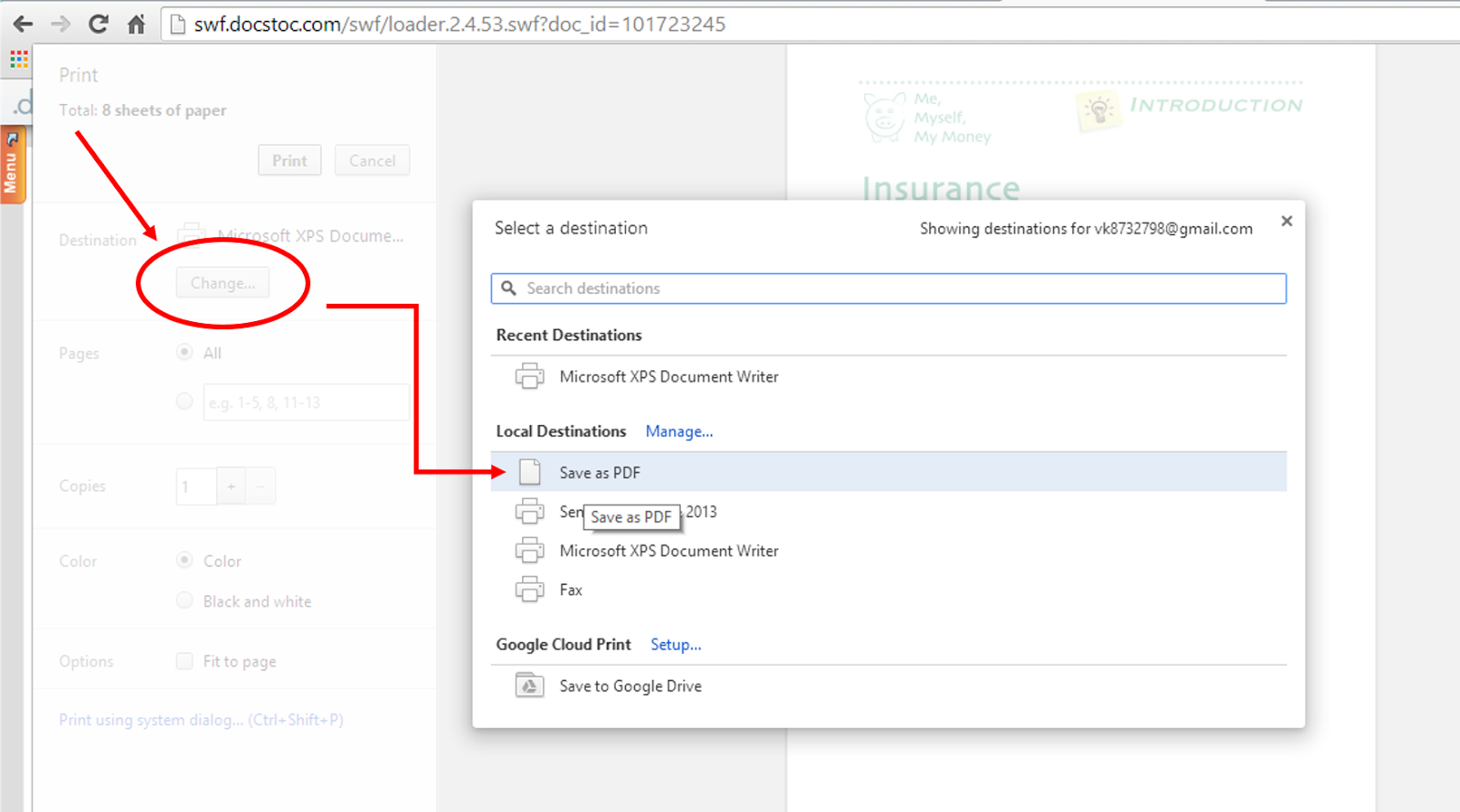Close the Select a destination dialog
The width and height of the screenshot is (1460, 812).
click(x=1287, y=221)
